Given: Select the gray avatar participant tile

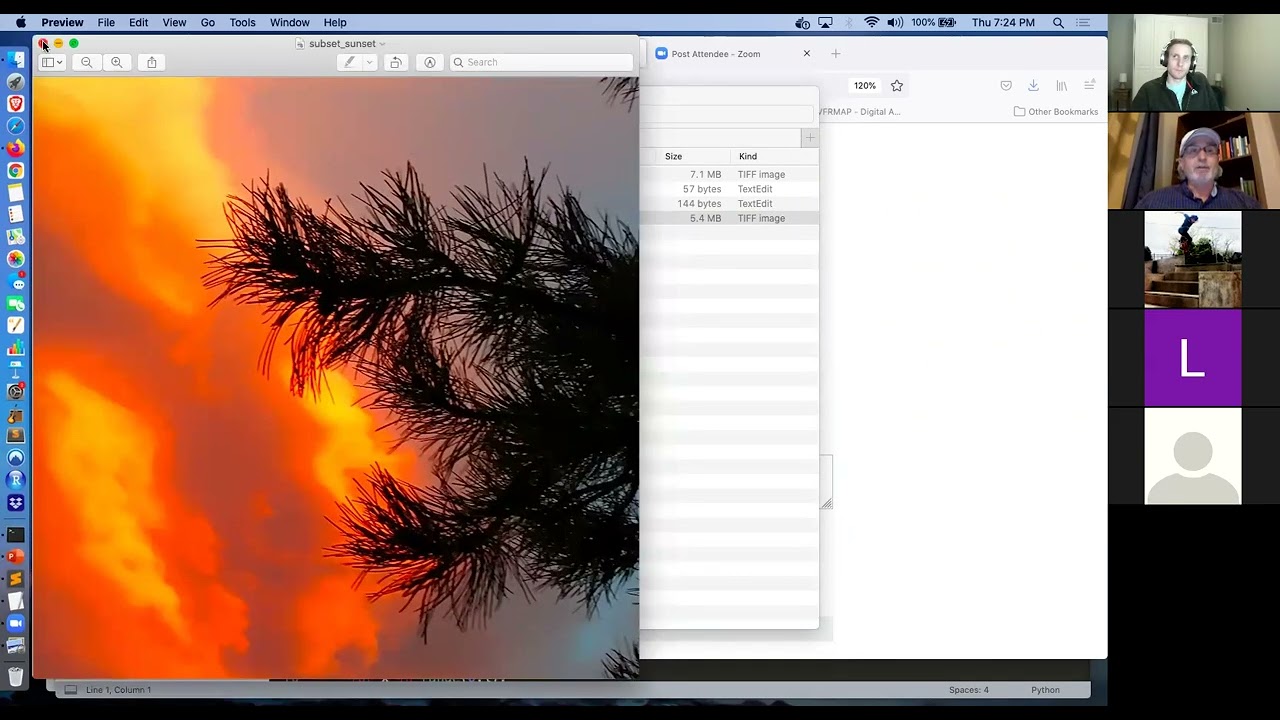Looking at the screenshot, I should (x=1193, y=456).
